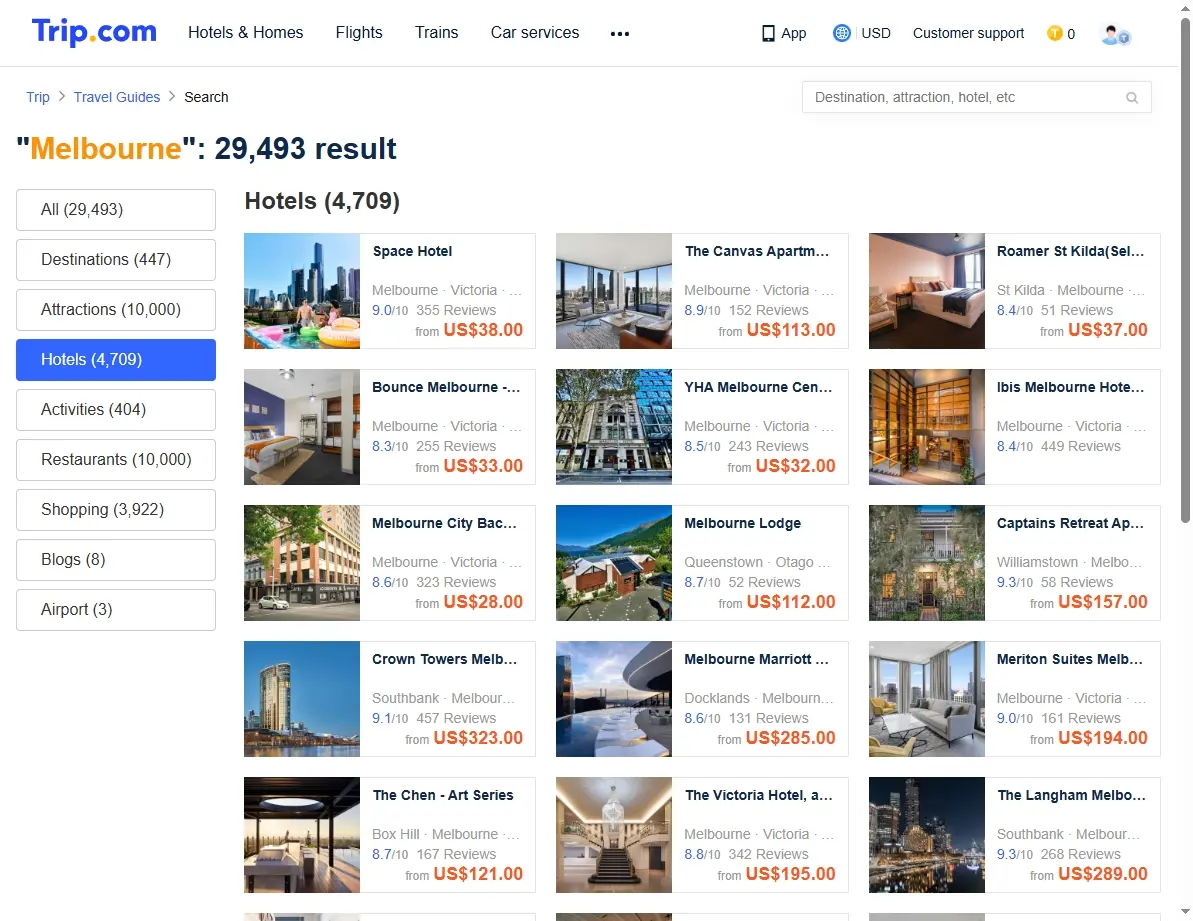The width and height of the screenshot is (1193, 921).
Task: Click the US$38.00 price
Action: click(483, 330)
